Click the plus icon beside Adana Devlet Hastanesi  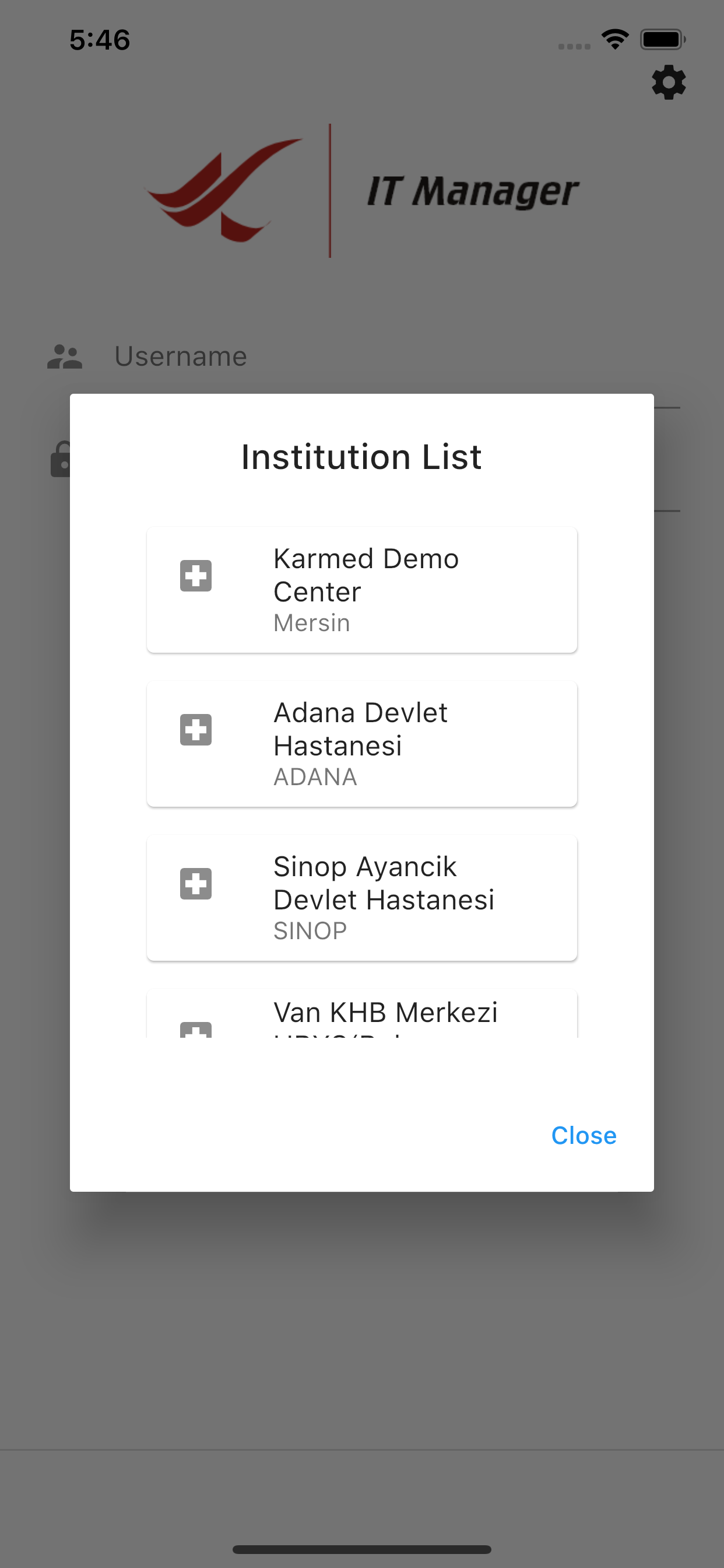pos(196,730)
